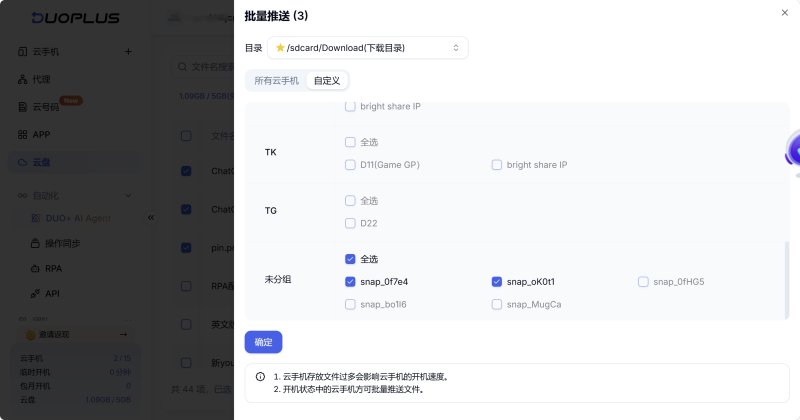Click the file name search box
The width and height of the screenshot is (800, 420).
(x=204, y=67)
